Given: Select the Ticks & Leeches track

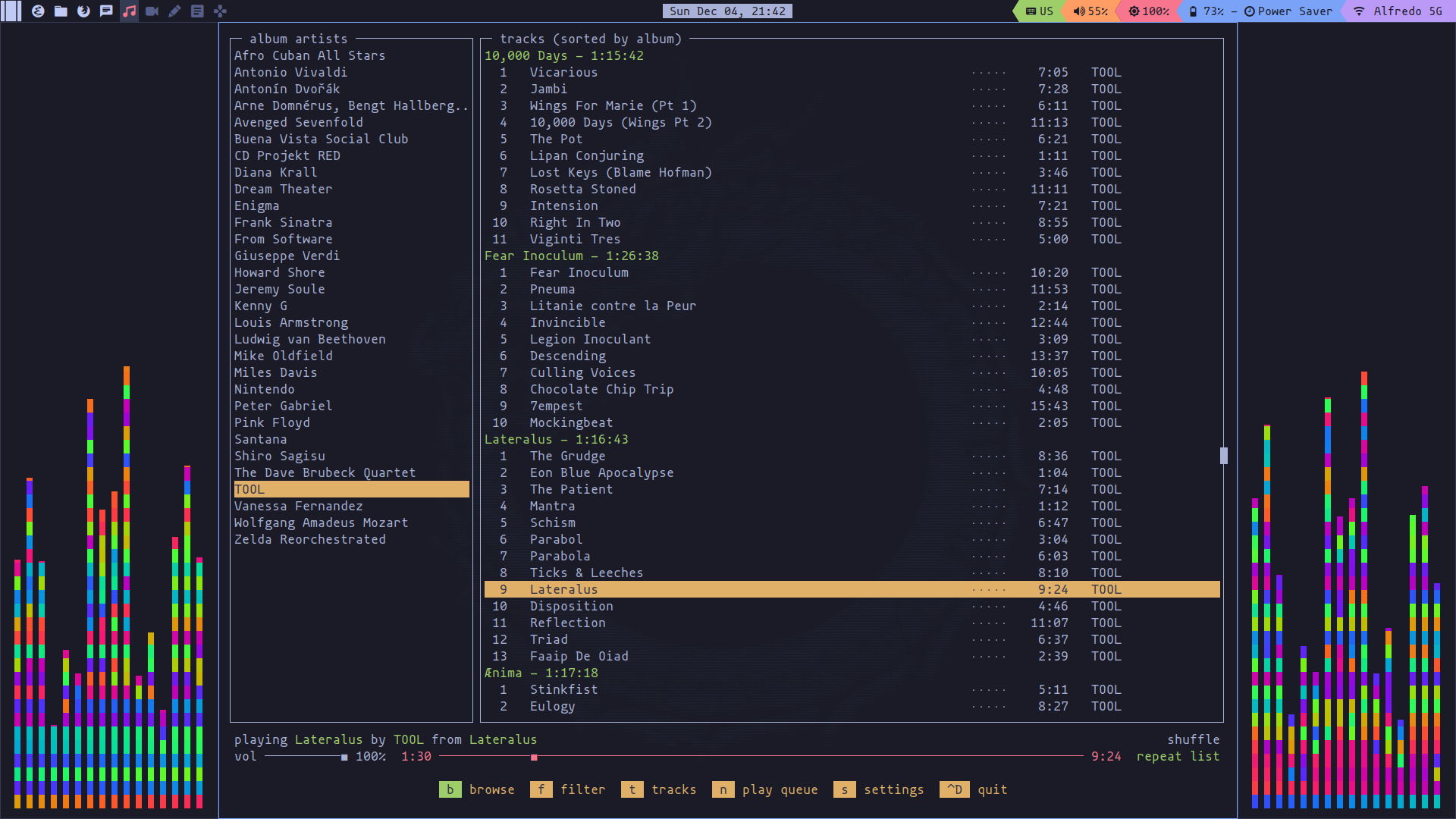Looking at the screenshot, I should (x=852, y=573).
